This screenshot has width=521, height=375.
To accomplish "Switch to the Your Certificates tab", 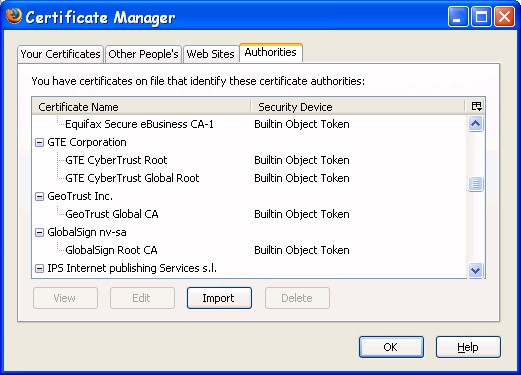I will [x=60, y=54].
